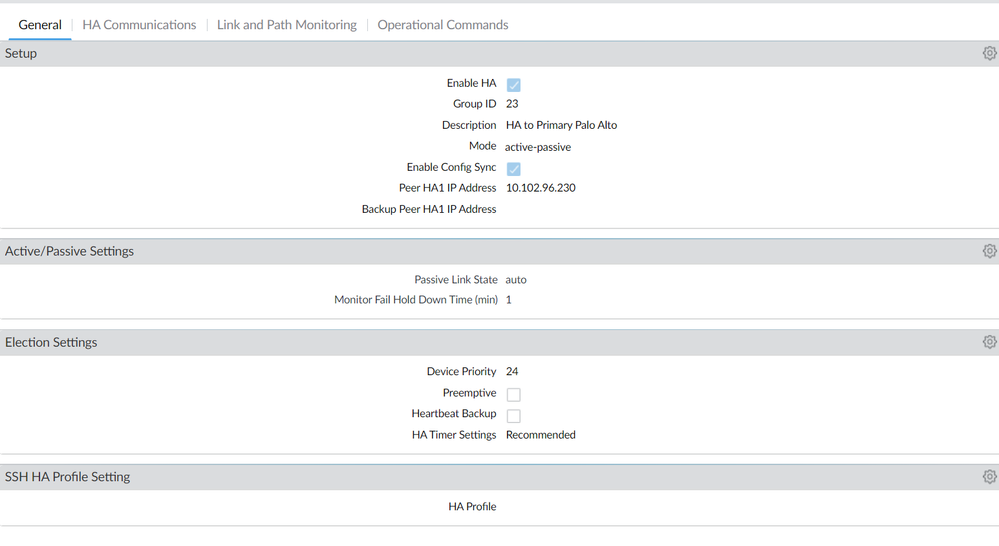Toggle the Enable HA checkbox
The image size is (999, 546).
513,85
